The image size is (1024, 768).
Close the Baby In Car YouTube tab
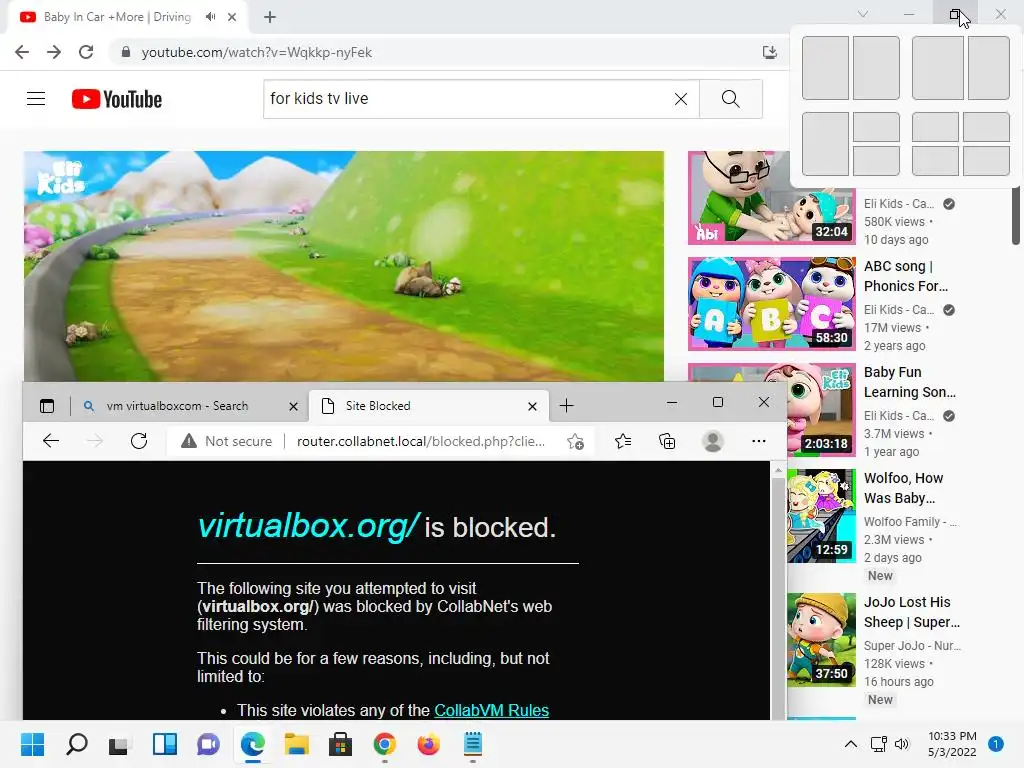[x=232, y=17]
